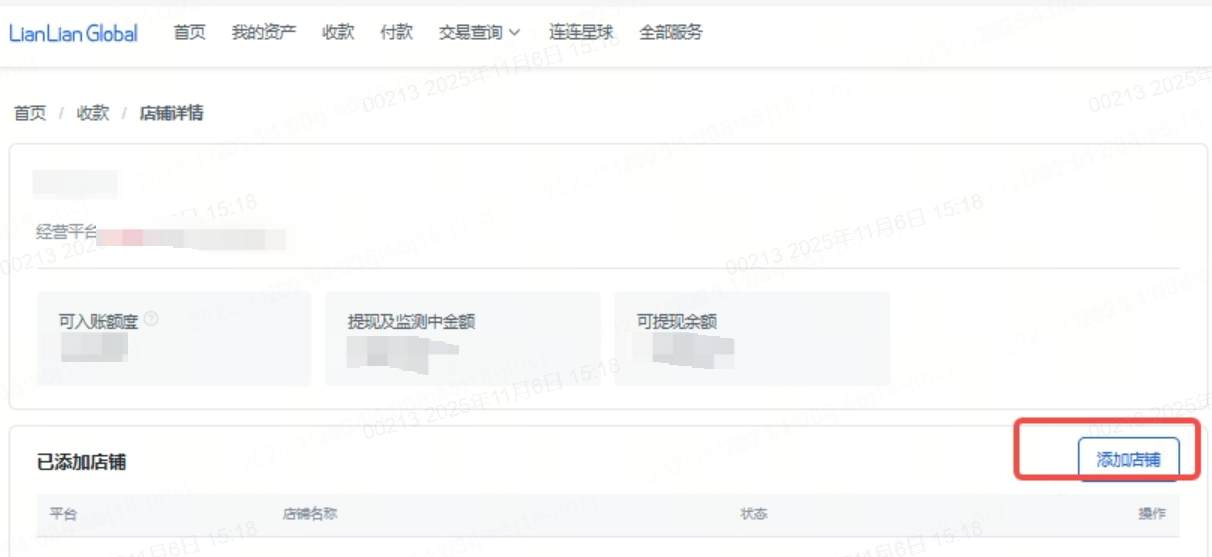Screen dimensions: 1212x557
Task: Select the 可提现余额 balance card
Action: point(752,339)
